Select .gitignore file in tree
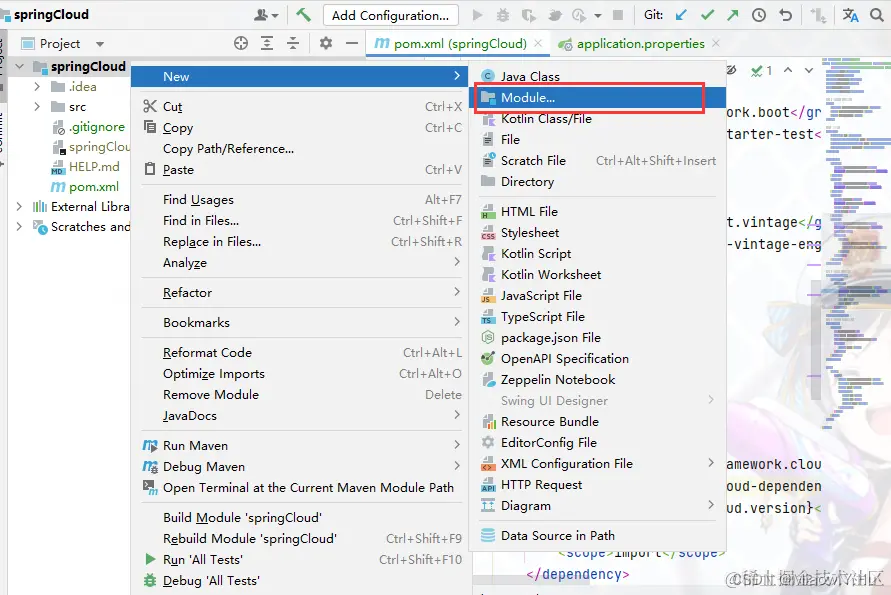 pyautogui.click(x=88, y=127)
